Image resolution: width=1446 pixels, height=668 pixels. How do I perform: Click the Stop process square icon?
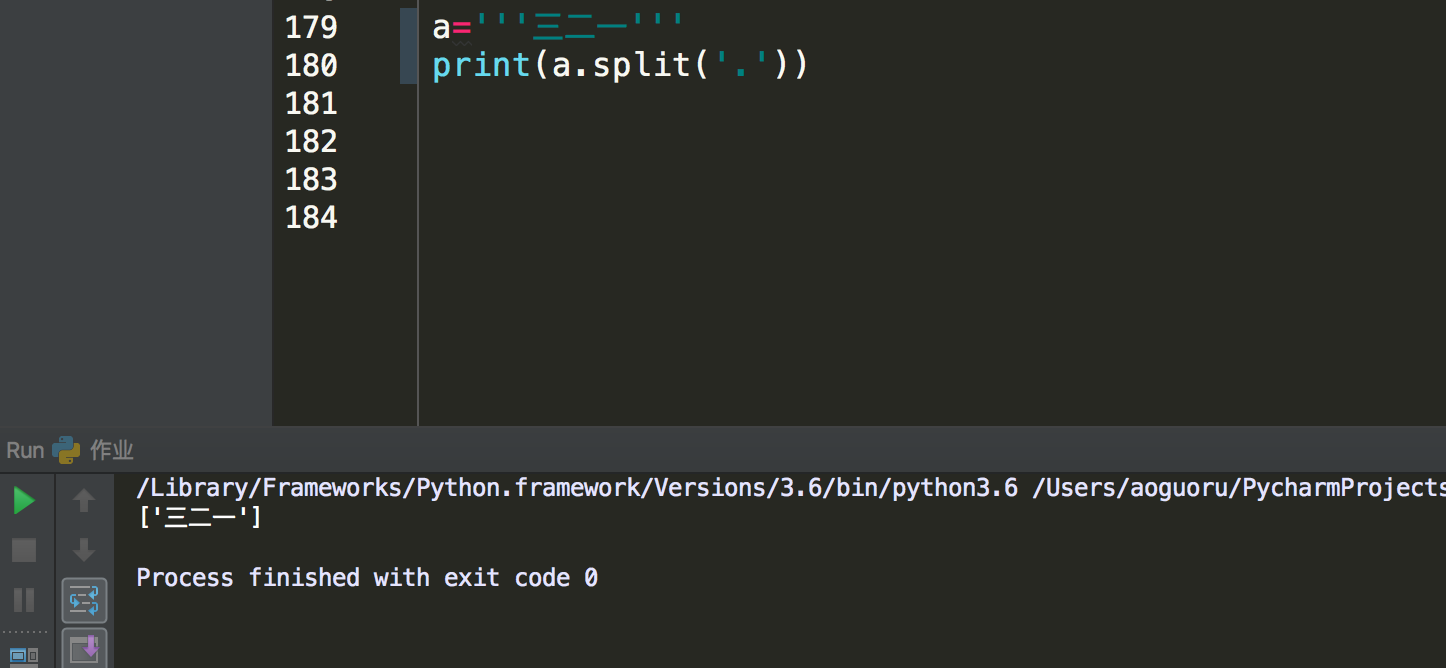pyautogui.click(x=24, y=549)
